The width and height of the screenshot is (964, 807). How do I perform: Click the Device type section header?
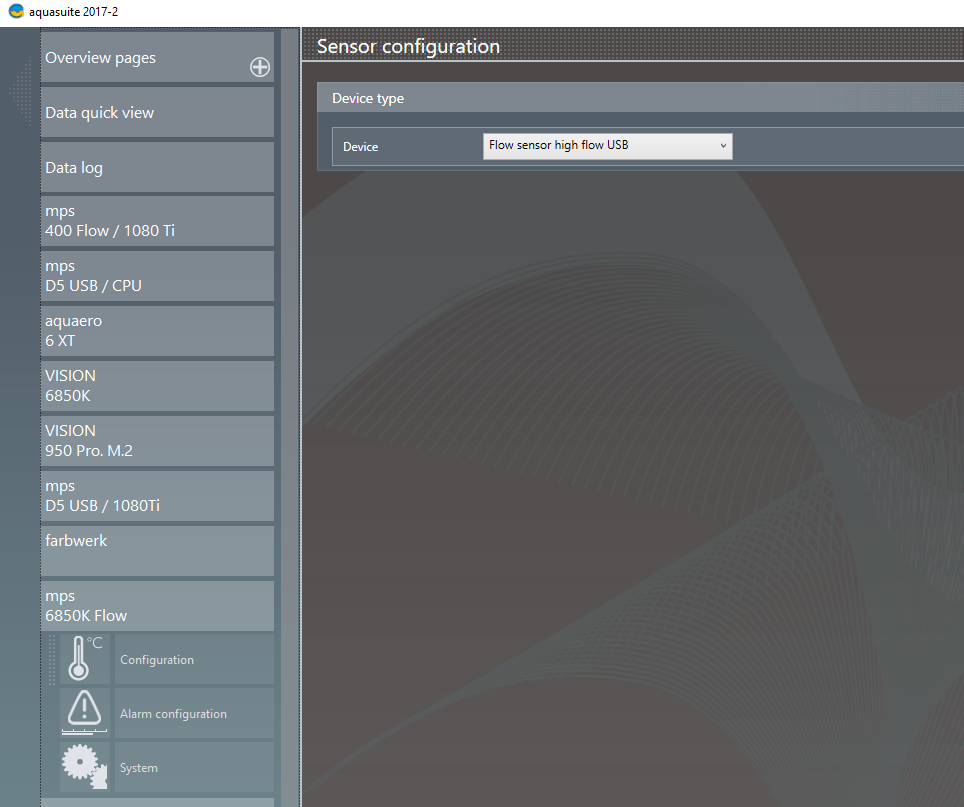coord(640,98)
